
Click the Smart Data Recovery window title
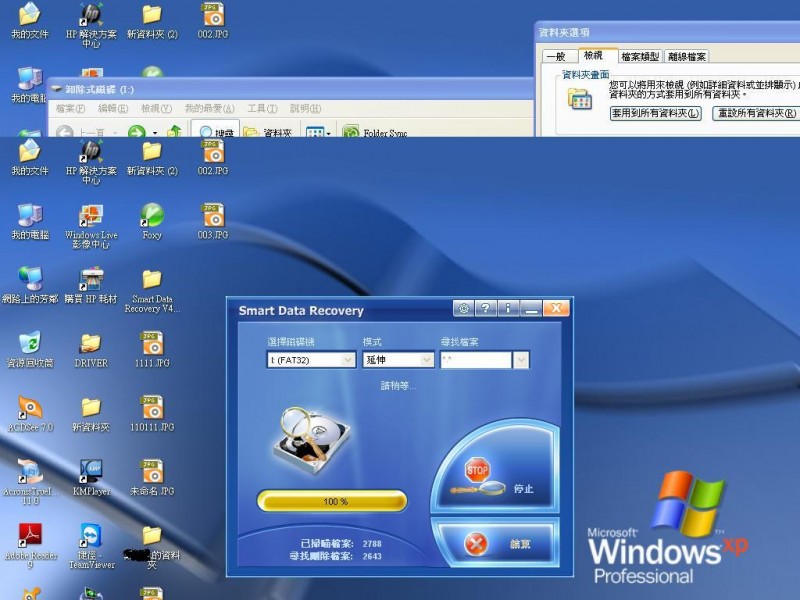(301, 311)
